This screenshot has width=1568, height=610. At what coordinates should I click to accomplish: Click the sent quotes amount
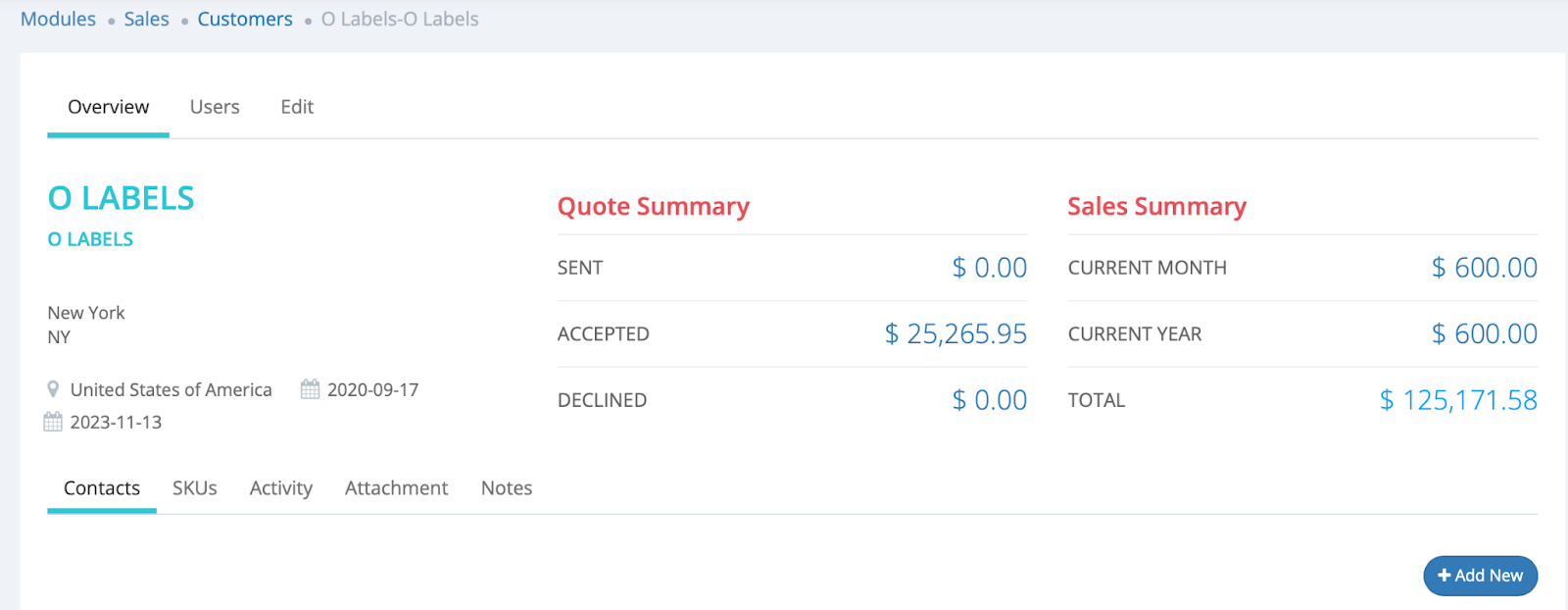click(x=990, y=268)
